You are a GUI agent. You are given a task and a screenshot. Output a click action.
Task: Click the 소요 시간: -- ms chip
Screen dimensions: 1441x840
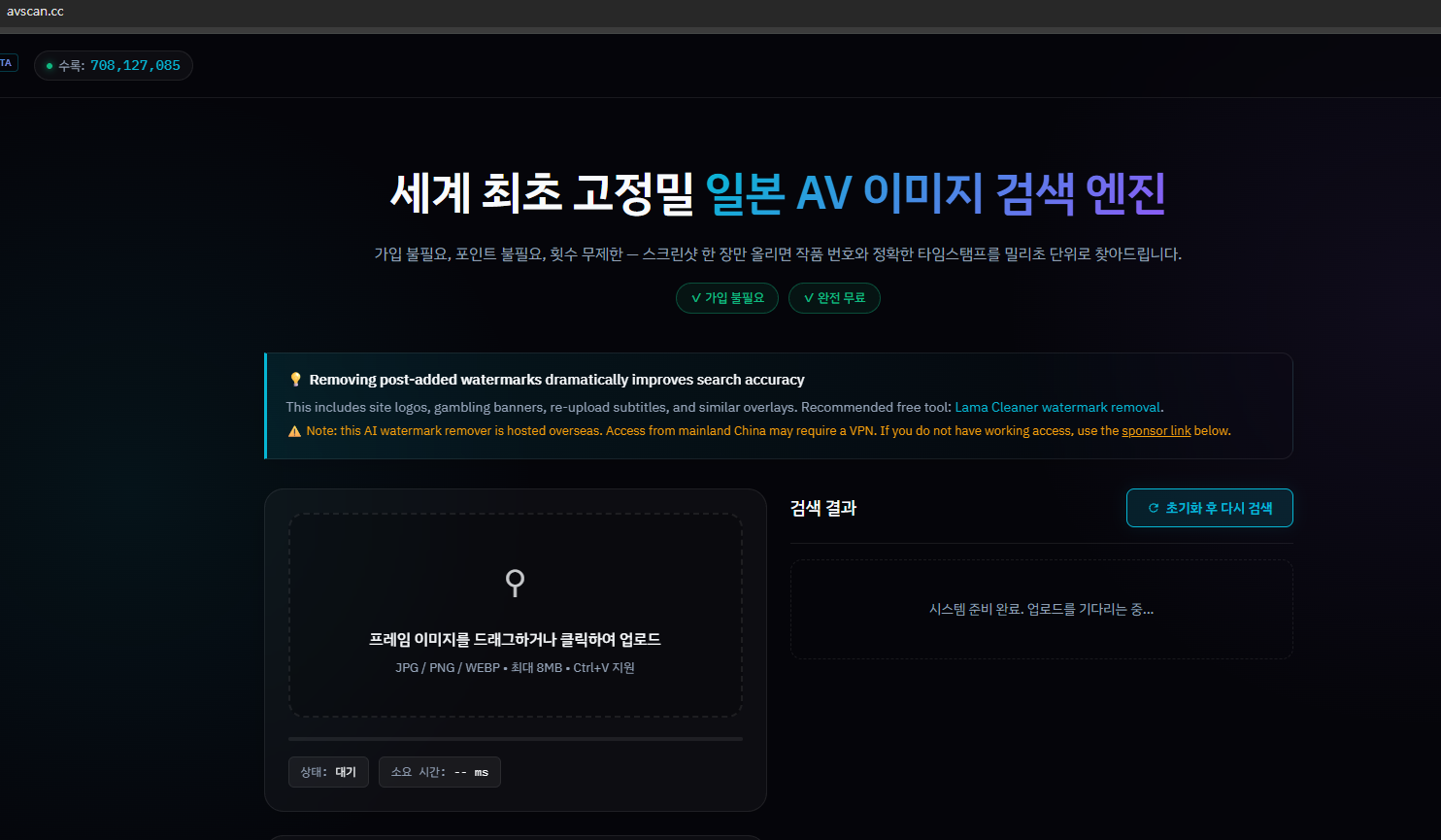click(439, 772)
